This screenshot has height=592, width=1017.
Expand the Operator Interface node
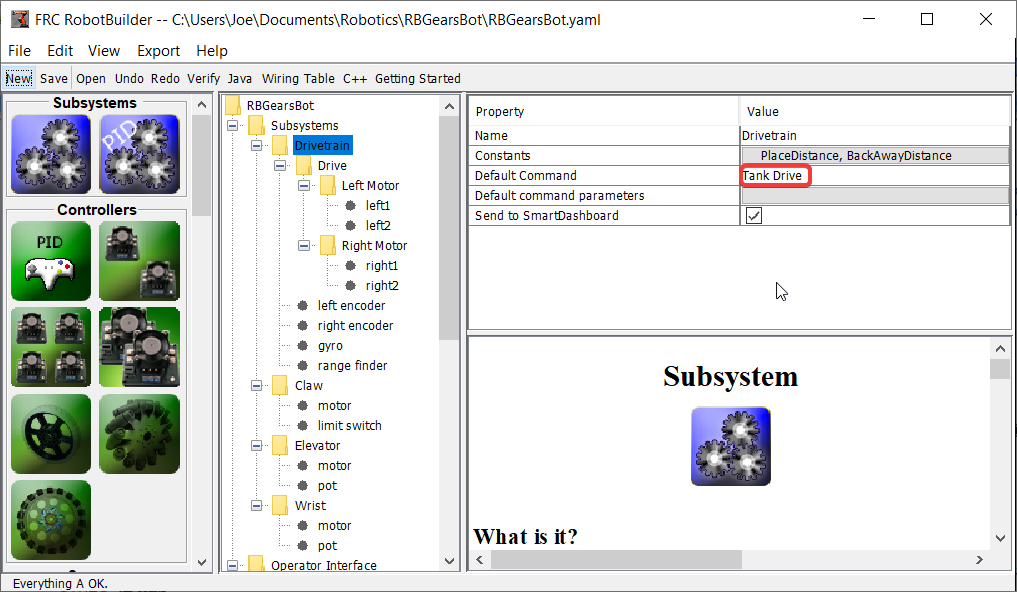pos(232,565)
